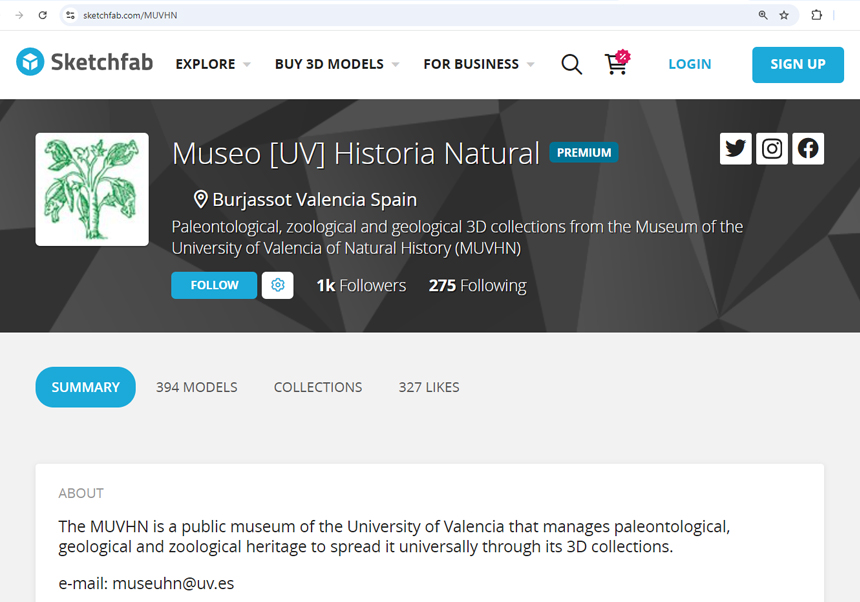This screenshot has width=860, height=602.
Task: Switch to the Summary tab
Action: pos(86,387)
